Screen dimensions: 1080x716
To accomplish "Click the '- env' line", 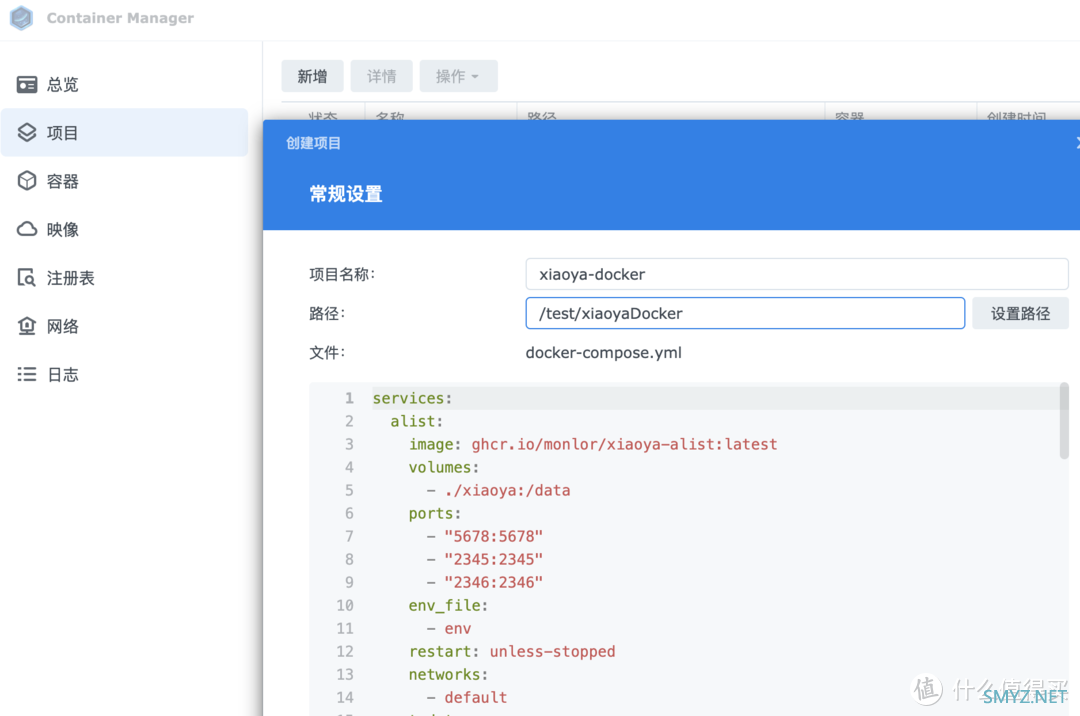I will (448, 628).
